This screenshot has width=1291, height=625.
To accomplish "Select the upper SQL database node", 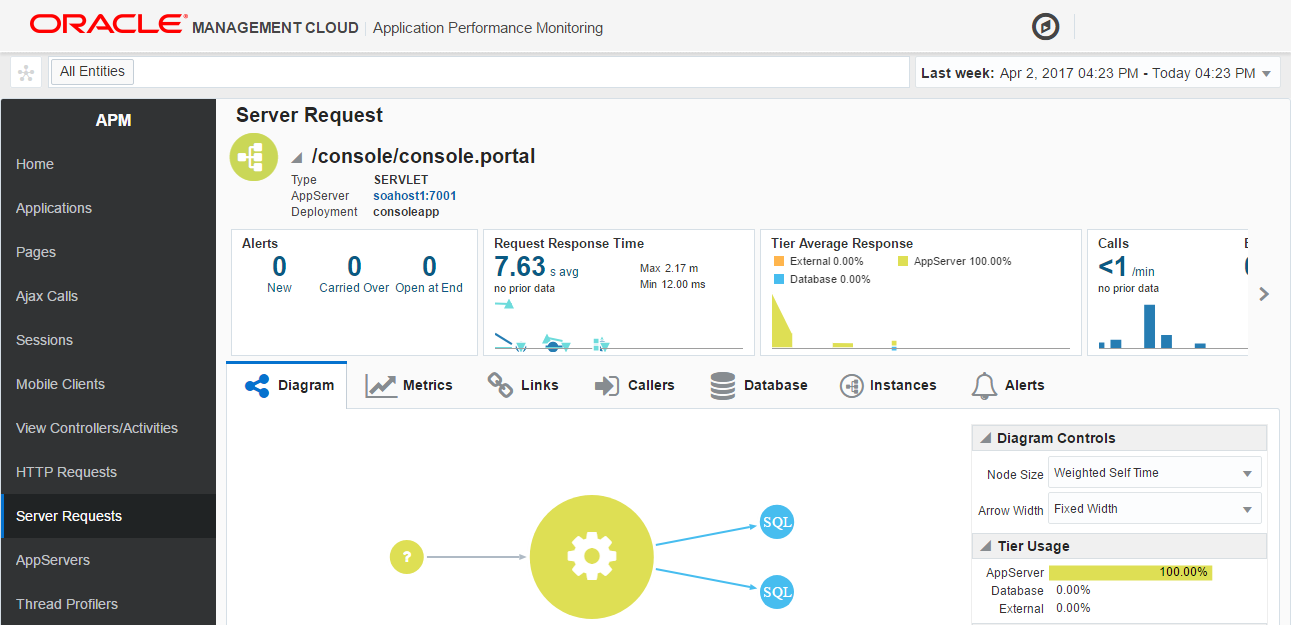I will tap(777, 521).
